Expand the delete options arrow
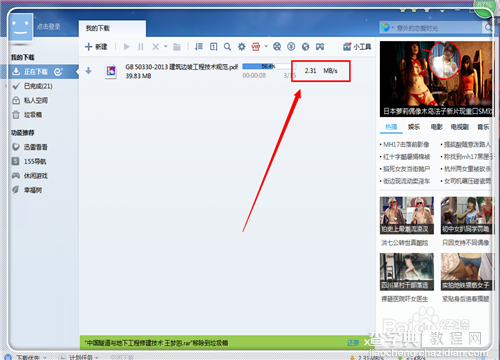The image size is (500, 360). tap(165, 46)
